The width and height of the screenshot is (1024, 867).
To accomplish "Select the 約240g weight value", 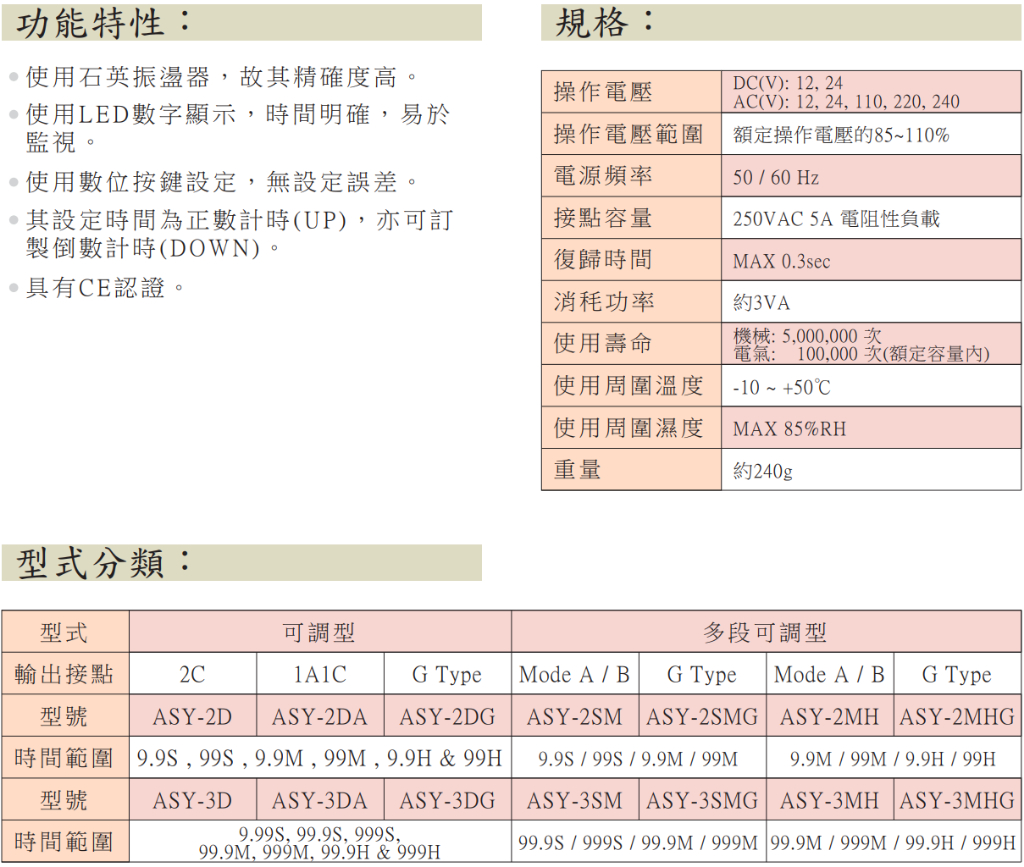I will click(762, 471).
